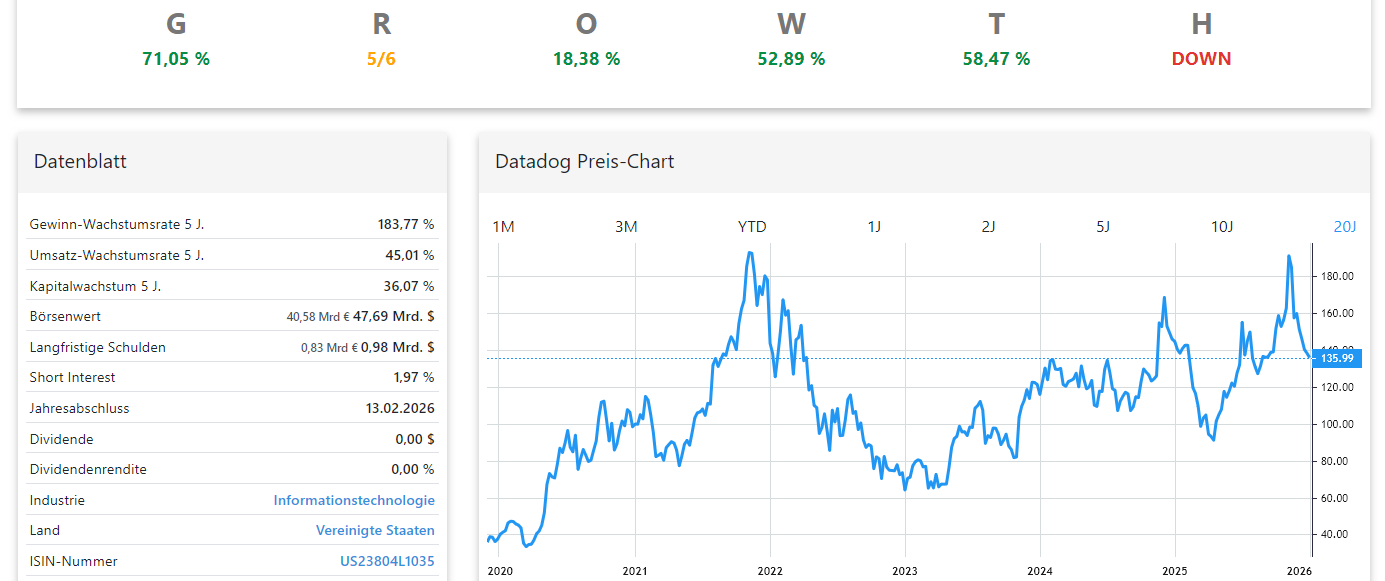Image resolution: width=1385 pixels, height=581 pixels.
Task: Select the YTD chart range
Action: pyautogui.click(x=752, y=227)
